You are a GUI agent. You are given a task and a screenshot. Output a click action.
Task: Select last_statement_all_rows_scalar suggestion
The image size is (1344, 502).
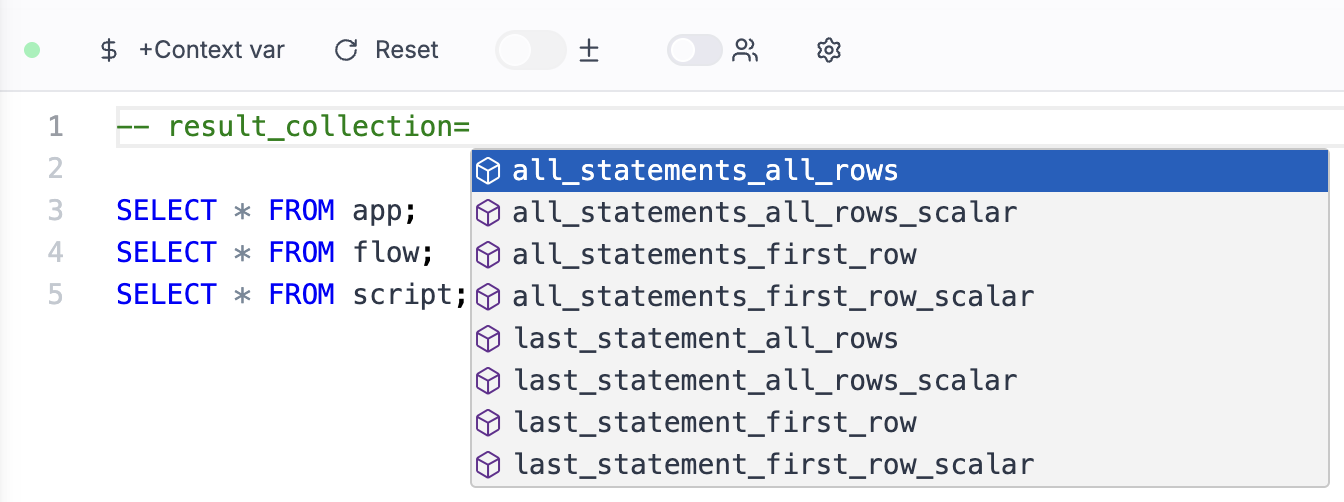[x=764, y=381]
